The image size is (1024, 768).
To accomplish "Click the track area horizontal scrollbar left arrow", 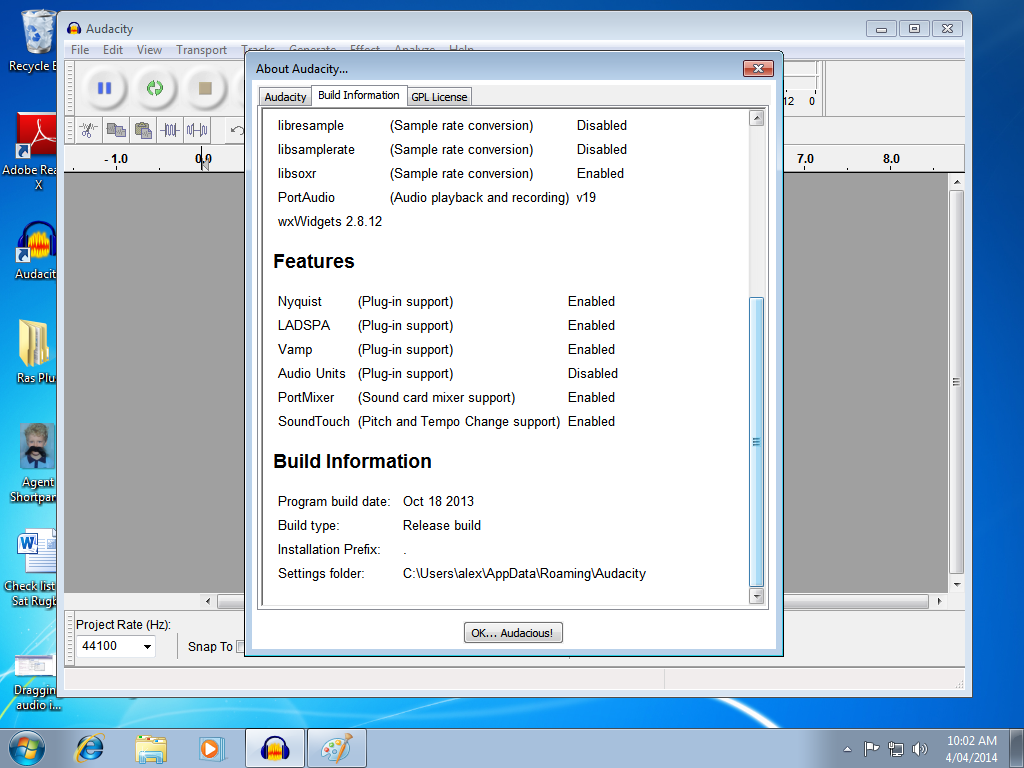I will click(208, 601).
